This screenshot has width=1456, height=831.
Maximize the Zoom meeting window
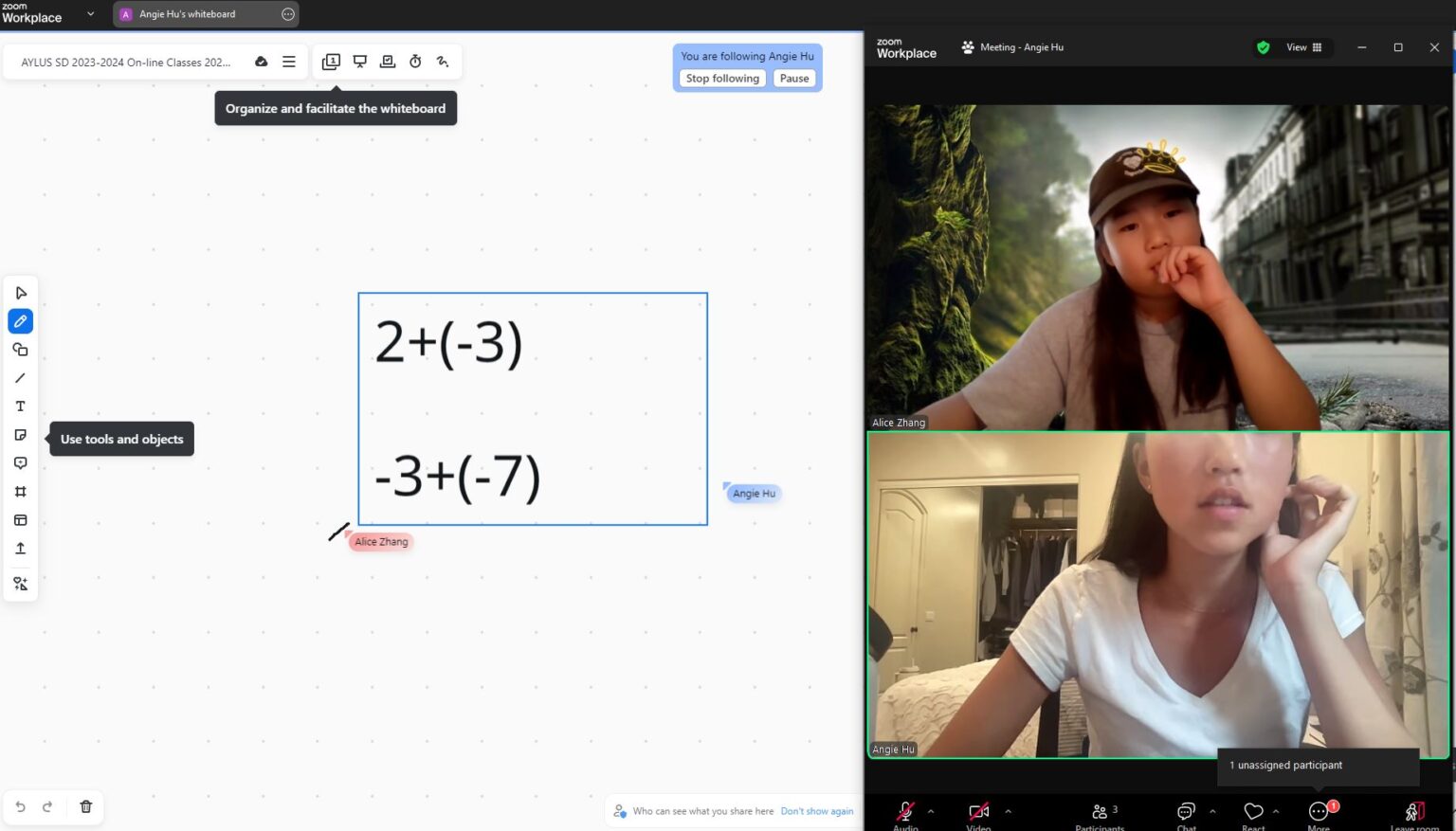pos(1397,47)
